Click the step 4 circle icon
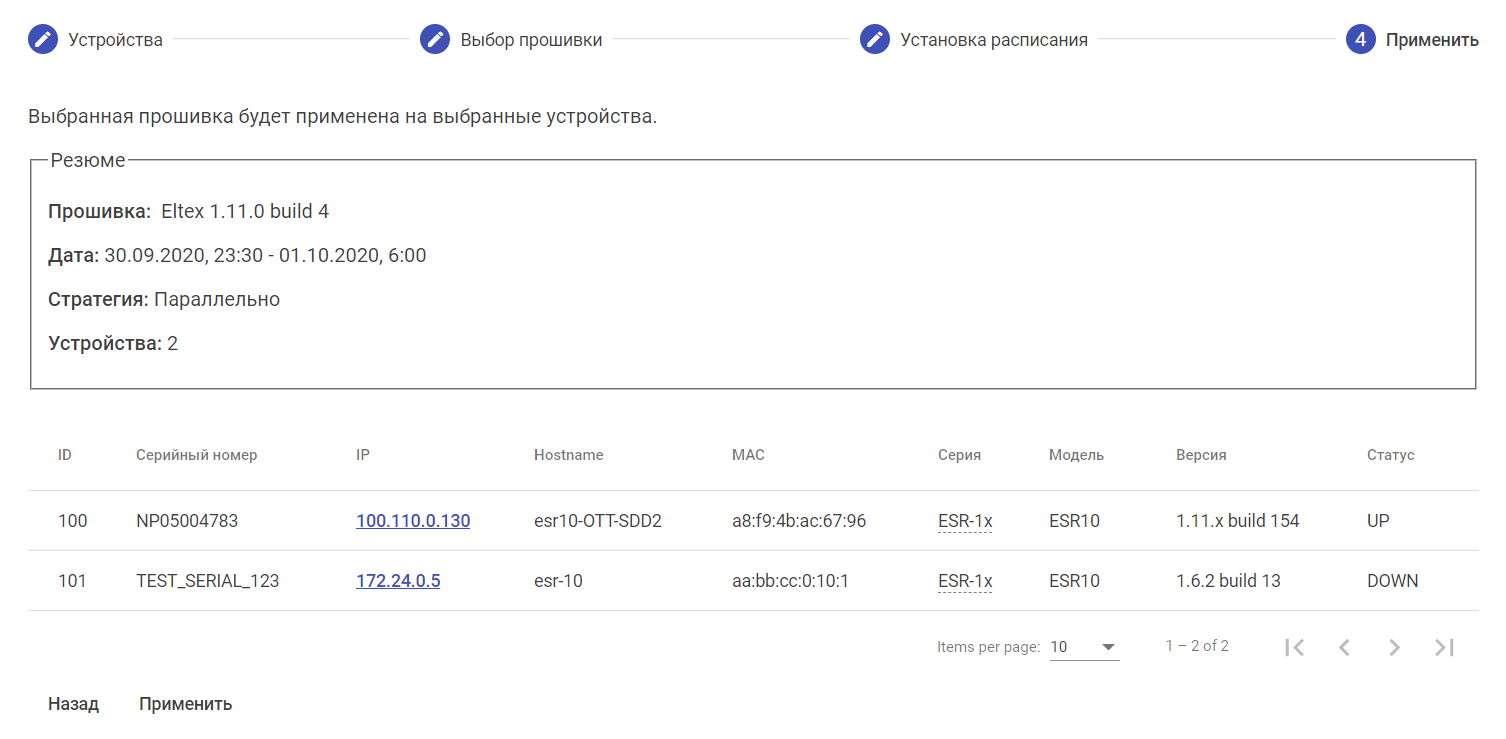This screenshot has width=1506, height=739. click(1361, 40)
